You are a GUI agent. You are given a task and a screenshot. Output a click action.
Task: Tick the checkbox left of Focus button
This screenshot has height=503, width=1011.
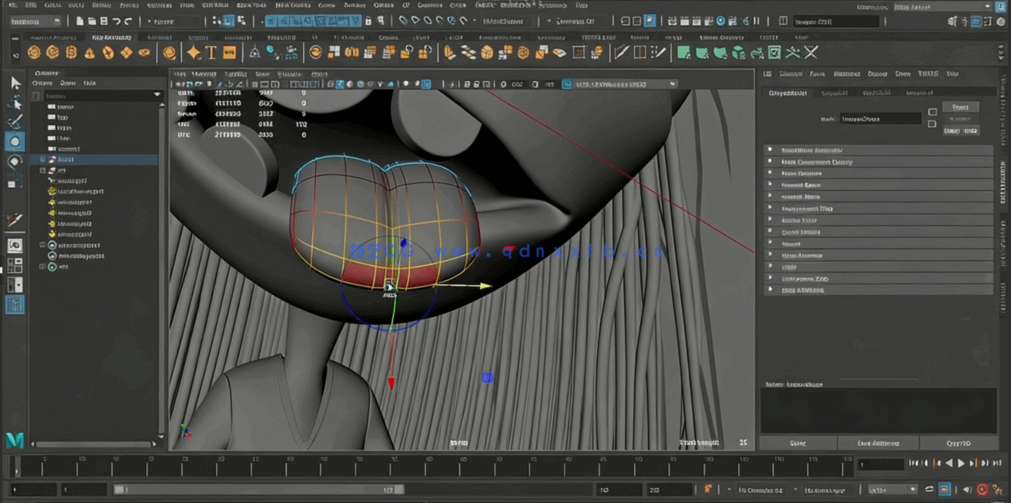pyautogui.click(x=932, y=110)
